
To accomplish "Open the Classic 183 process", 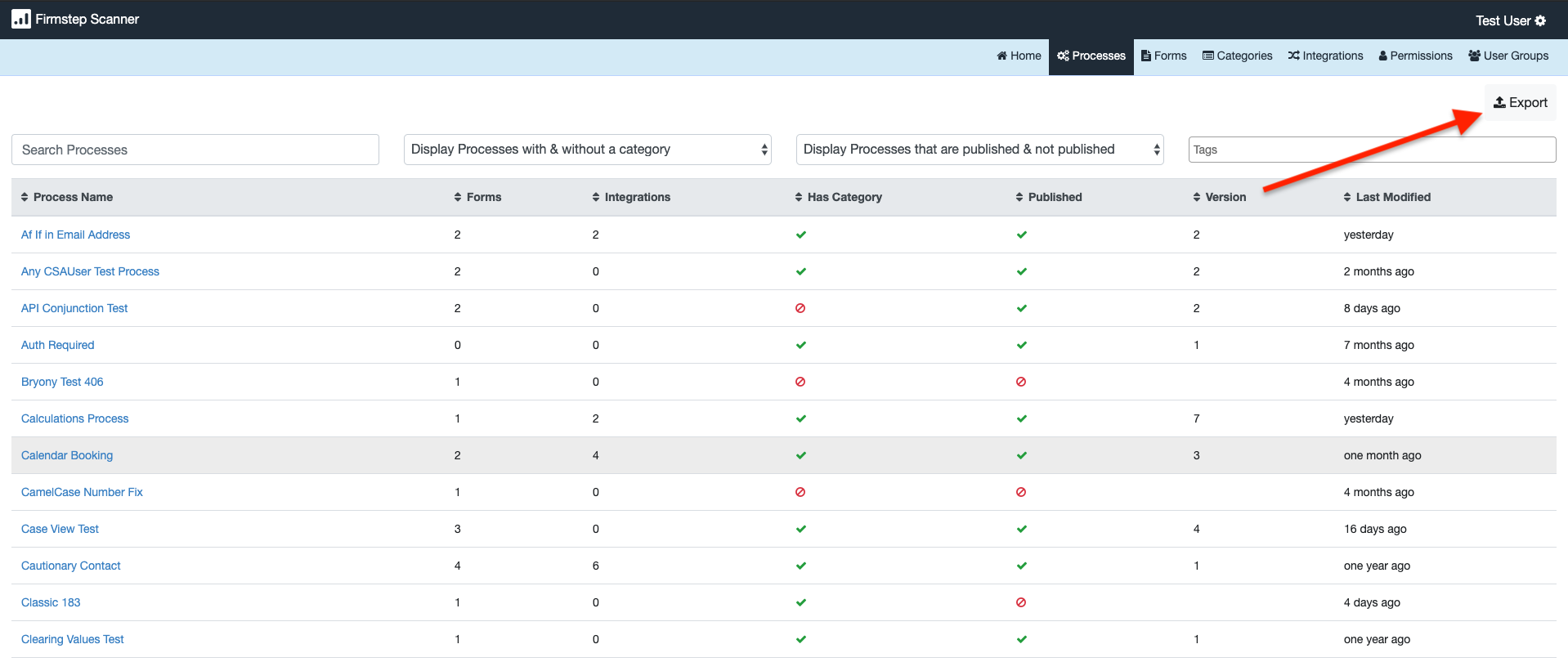I will [x=51, y=602].
